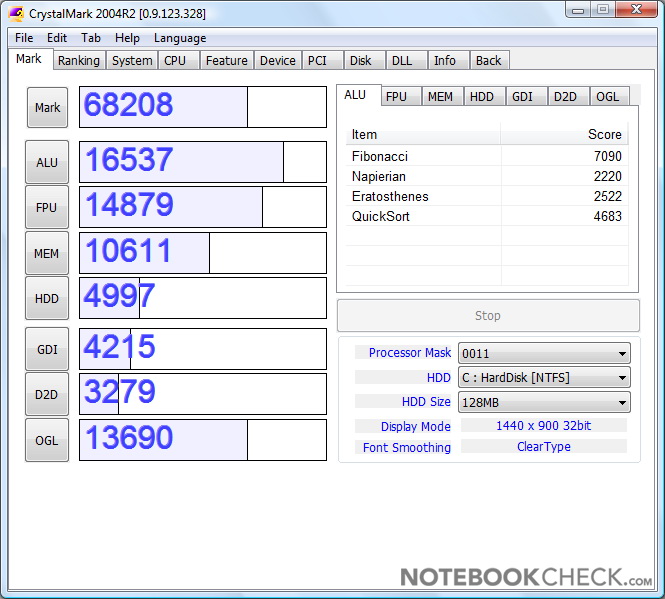Viewport: 665px width, 599px height.
Task: Show the FPU results tab
Action: (396, 96)
